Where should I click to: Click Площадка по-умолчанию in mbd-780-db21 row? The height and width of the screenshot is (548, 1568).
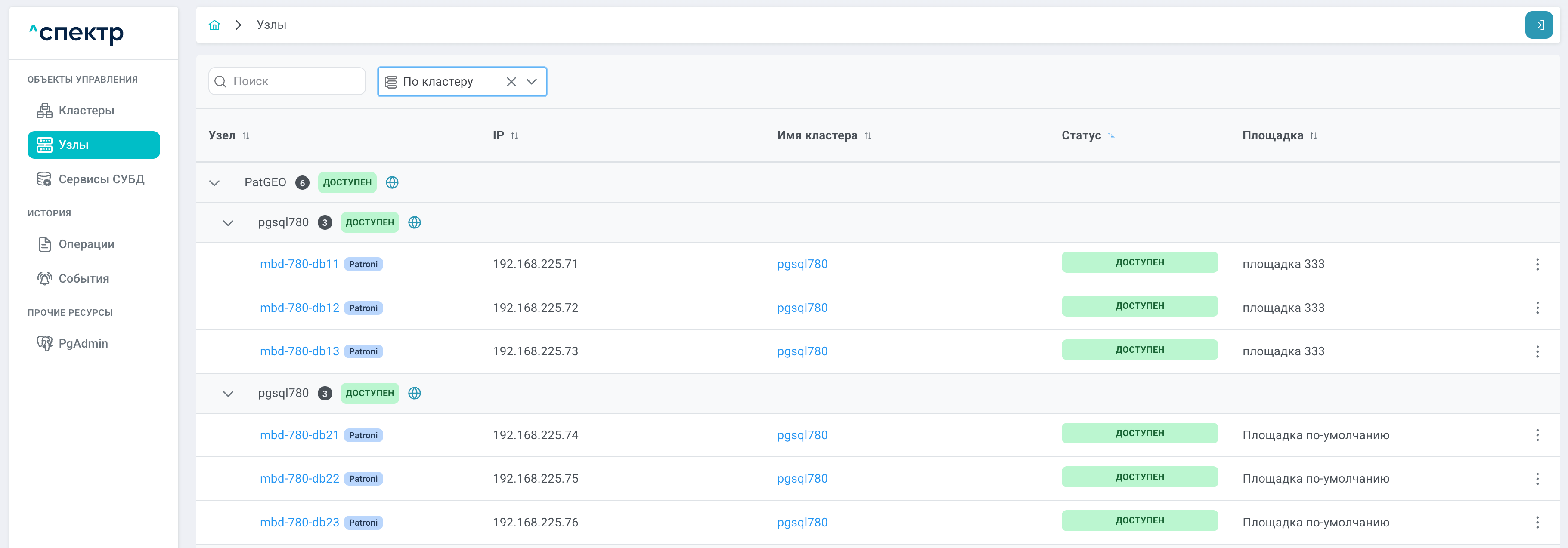point(1315,435)
